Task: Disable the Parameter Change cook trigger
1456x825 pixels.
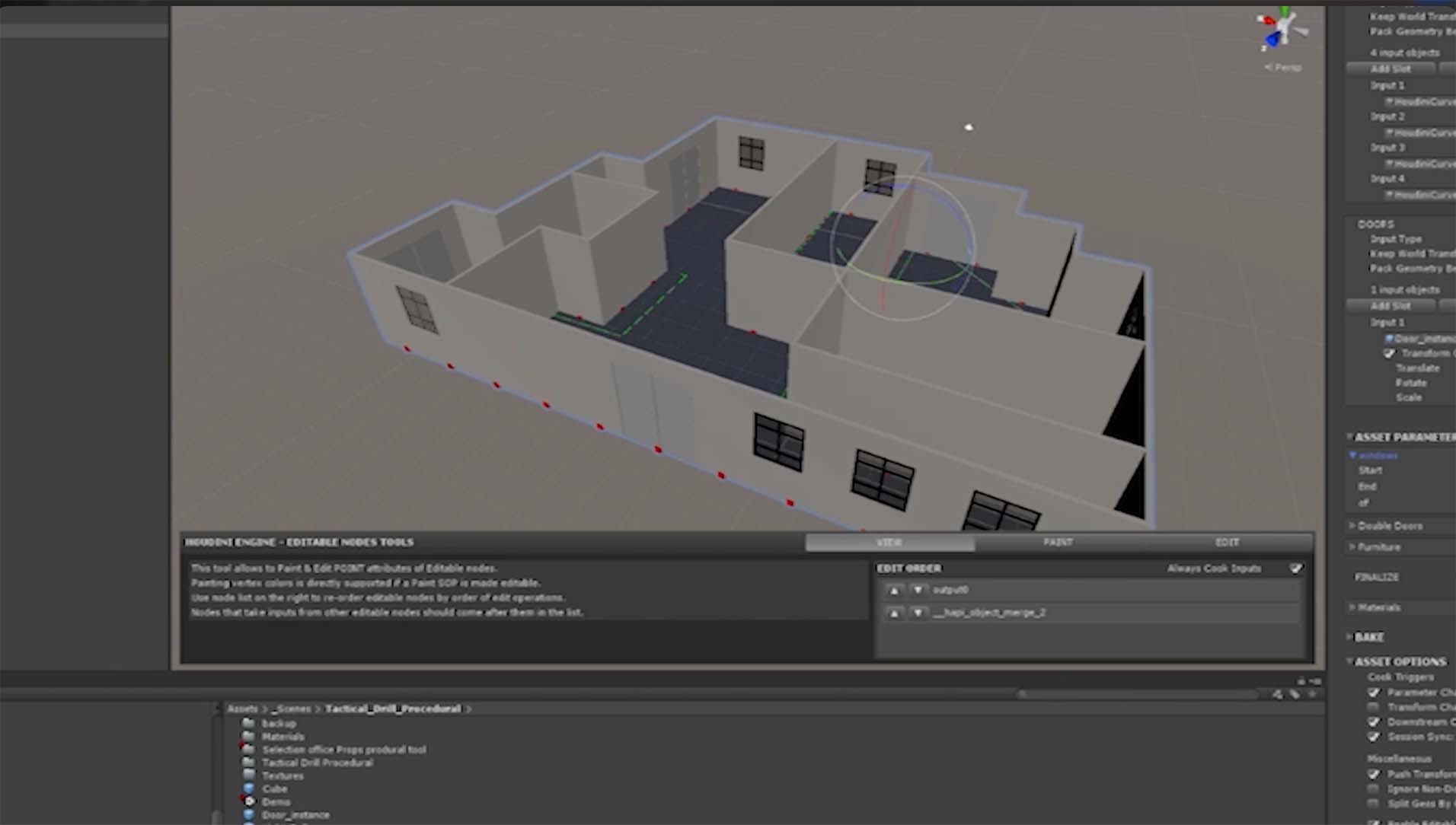Action: [1374, 693]
